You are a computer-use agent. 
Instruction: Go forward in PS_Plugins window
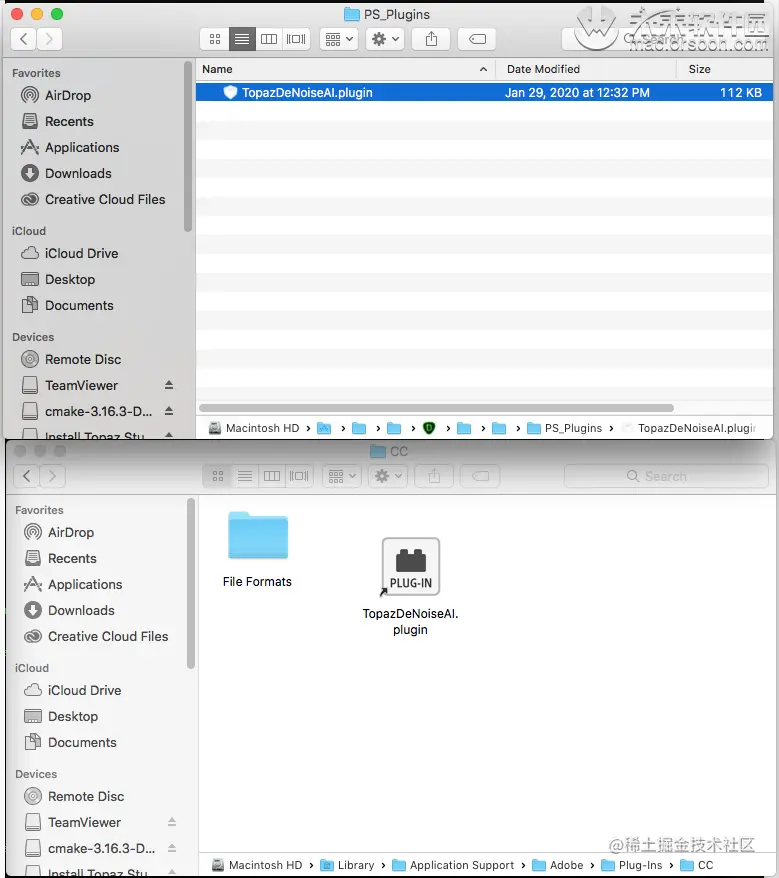point(49,39)
